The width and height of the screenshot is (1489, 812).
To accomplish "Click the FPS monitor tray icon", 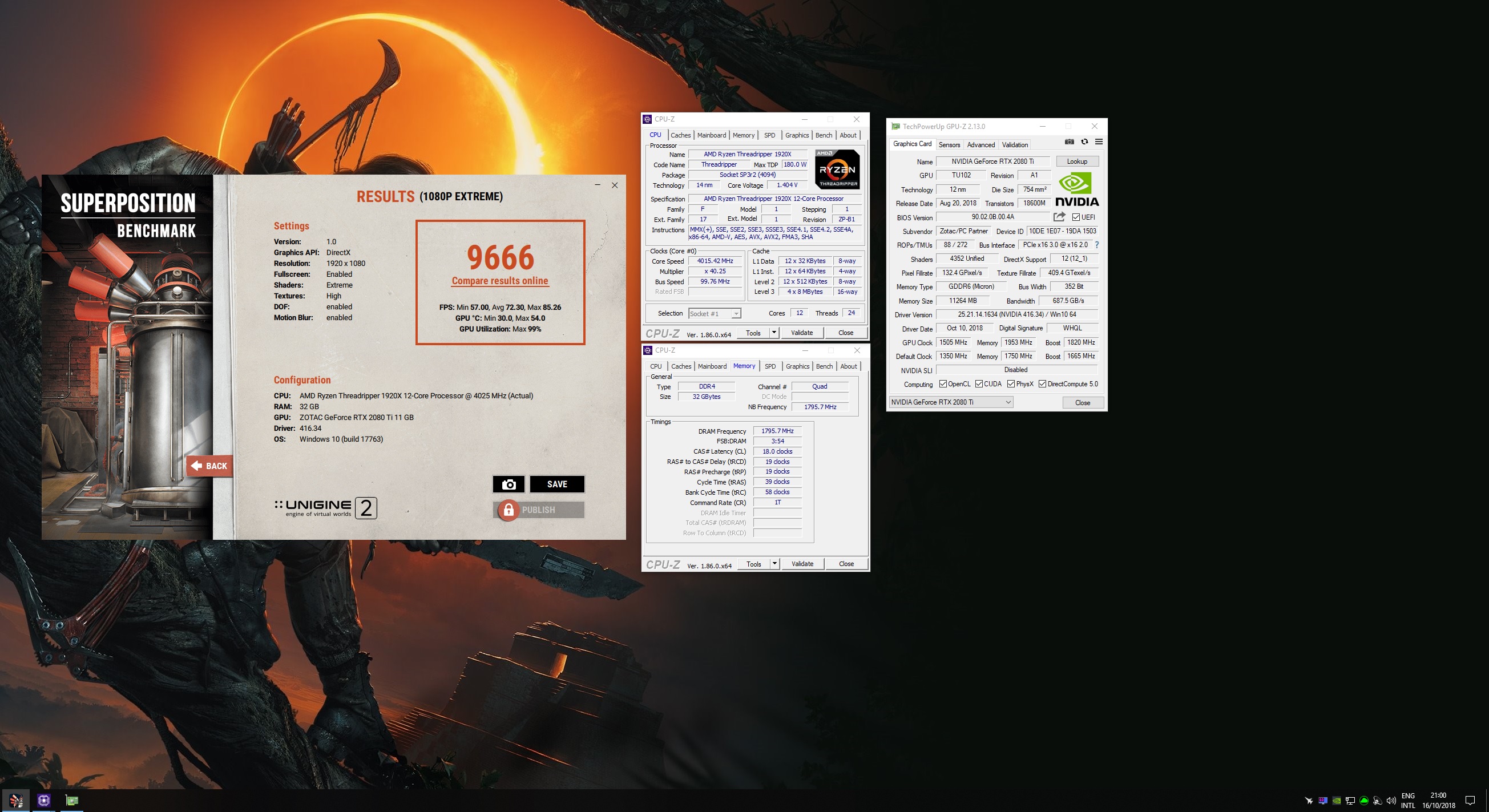I will coord(1322,801).
